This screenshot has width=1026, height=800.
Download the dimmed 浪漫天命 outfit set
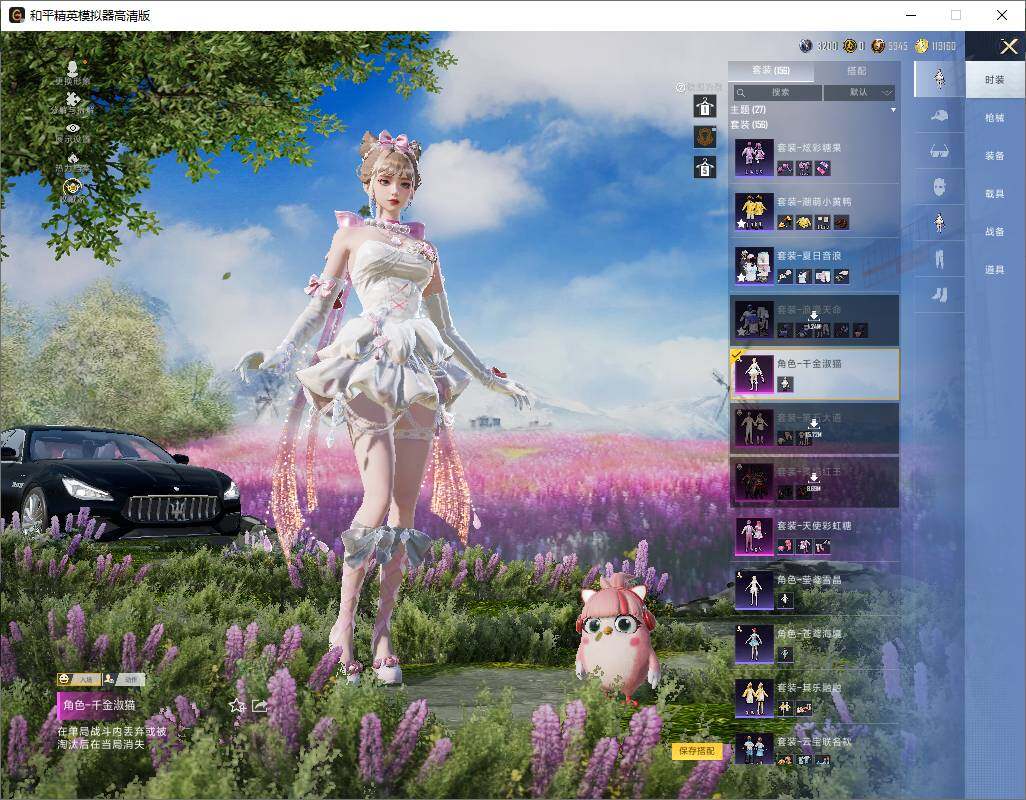click(x=814, y=319)
